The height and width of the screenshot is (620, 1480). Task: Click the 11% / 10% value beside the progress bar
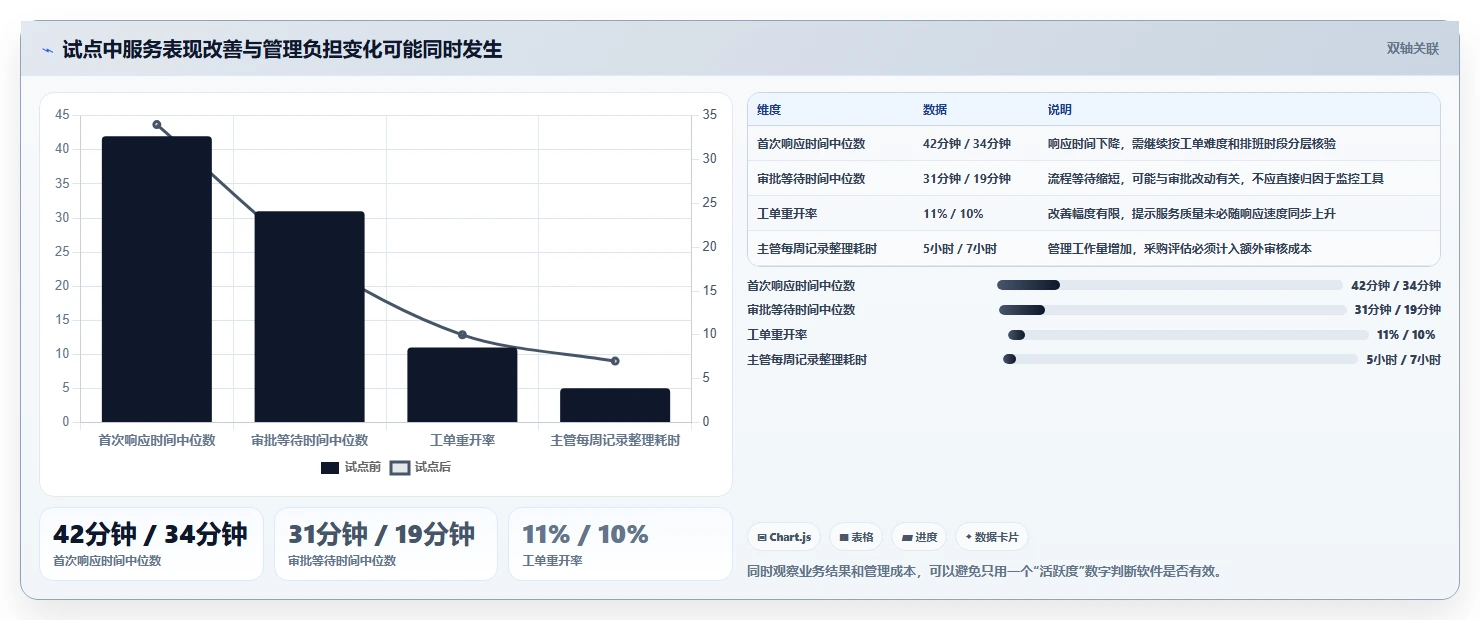coord(1408,335)
